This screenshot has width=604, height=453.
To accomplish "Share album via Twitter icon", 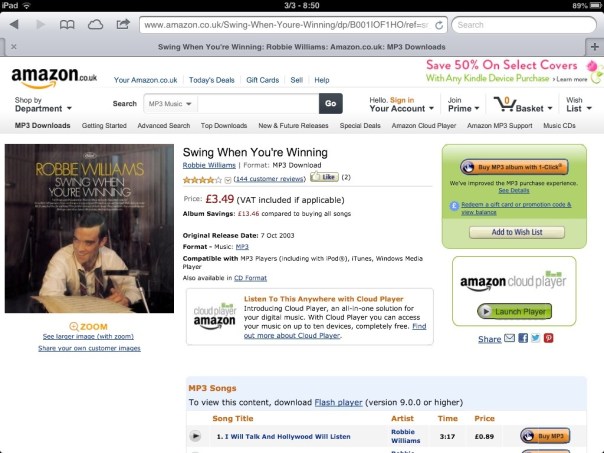I will pos(535,338).
